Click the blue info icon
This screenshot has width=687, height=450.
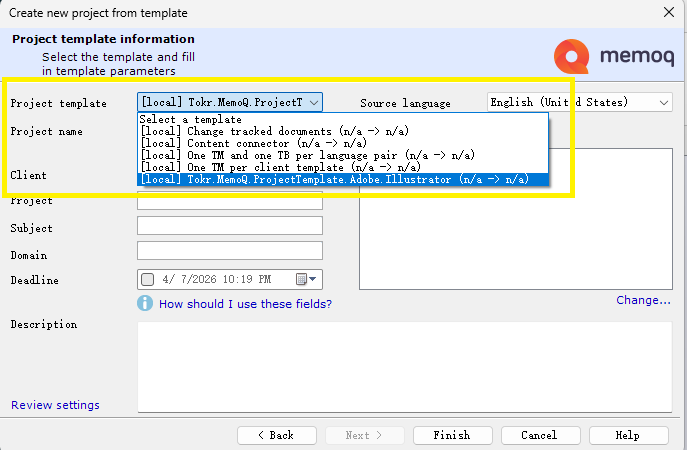pos(145,303)
